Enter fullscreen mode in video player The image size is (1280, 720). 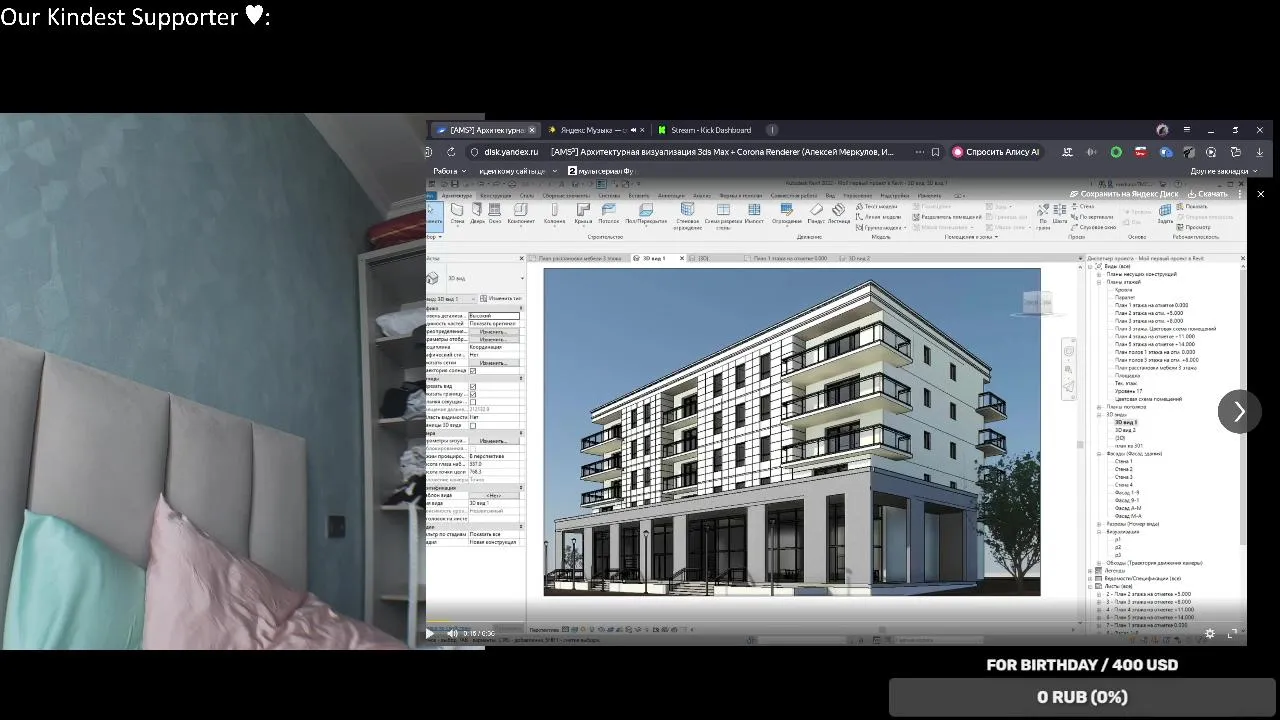click(1232, 633)
